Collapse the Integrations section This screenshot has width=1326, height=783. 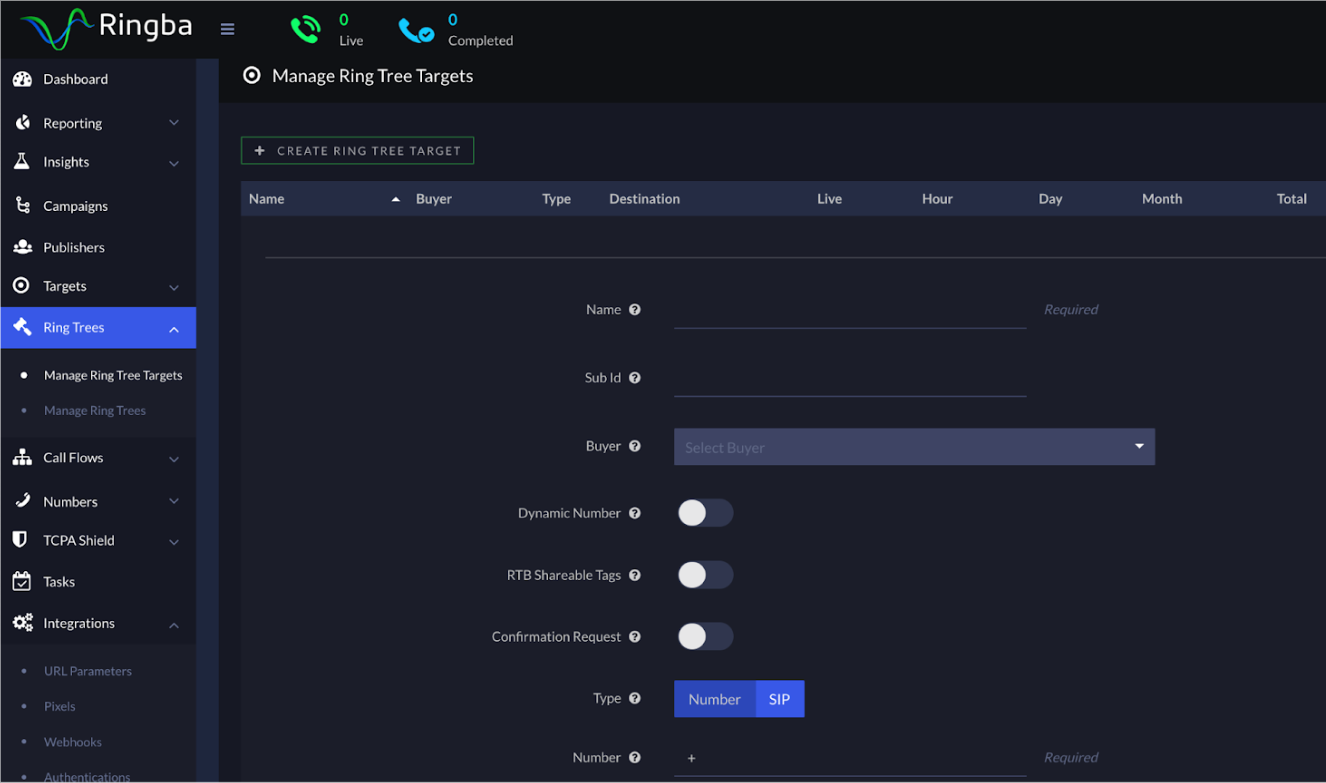173,623
